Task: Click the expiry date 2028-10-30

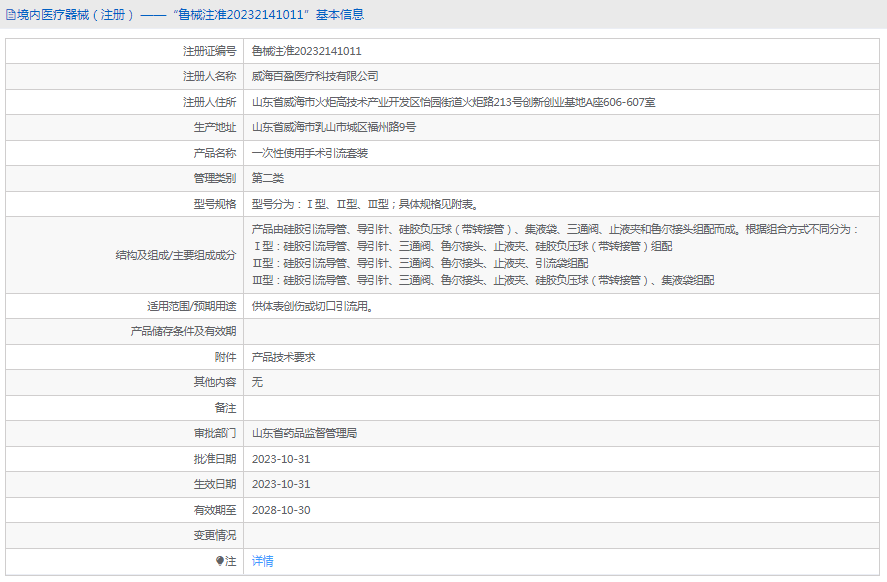Action: coord(281,510)
